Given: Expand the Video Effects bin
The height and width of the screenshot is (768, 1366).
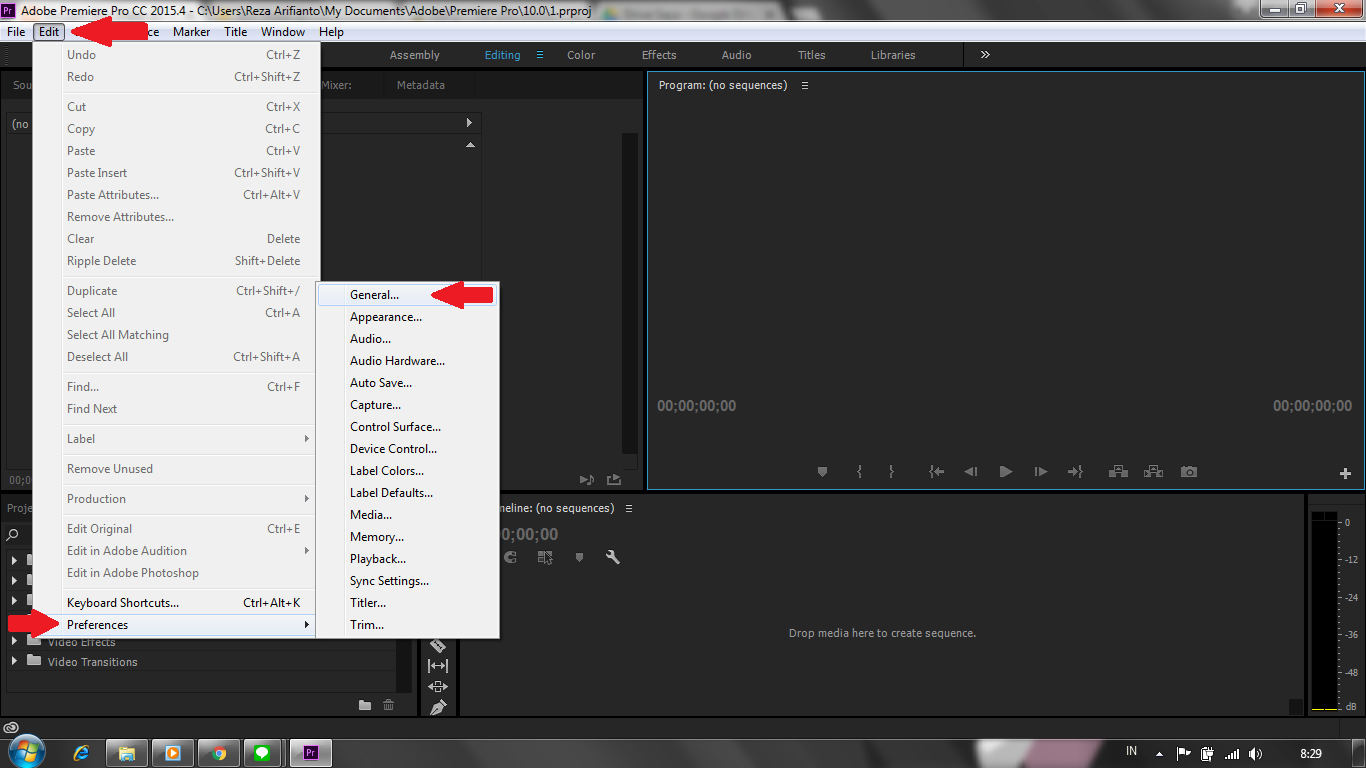Looking at the screenshot, I should pos(15,642).
